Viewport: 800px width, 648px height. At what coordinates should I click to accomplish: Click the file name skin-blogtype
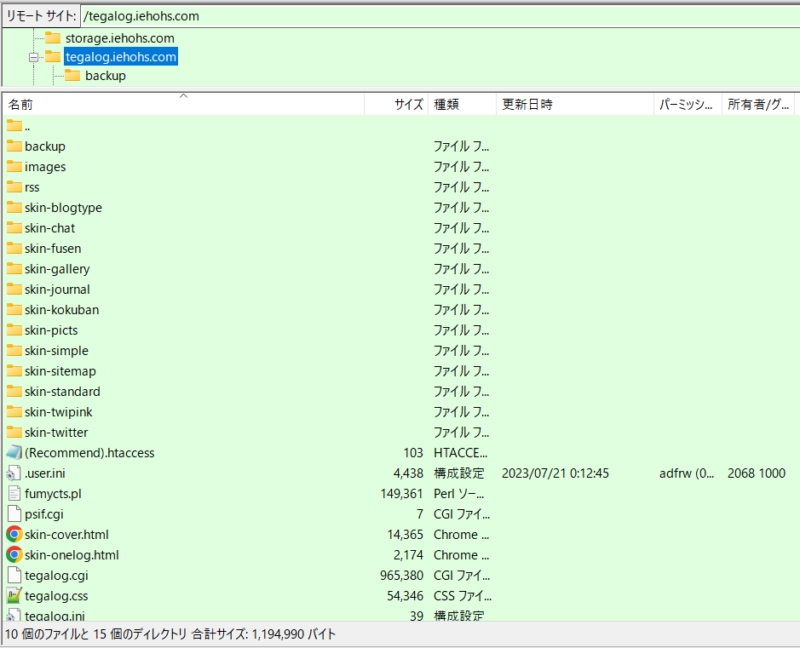[x=63, y=208]
